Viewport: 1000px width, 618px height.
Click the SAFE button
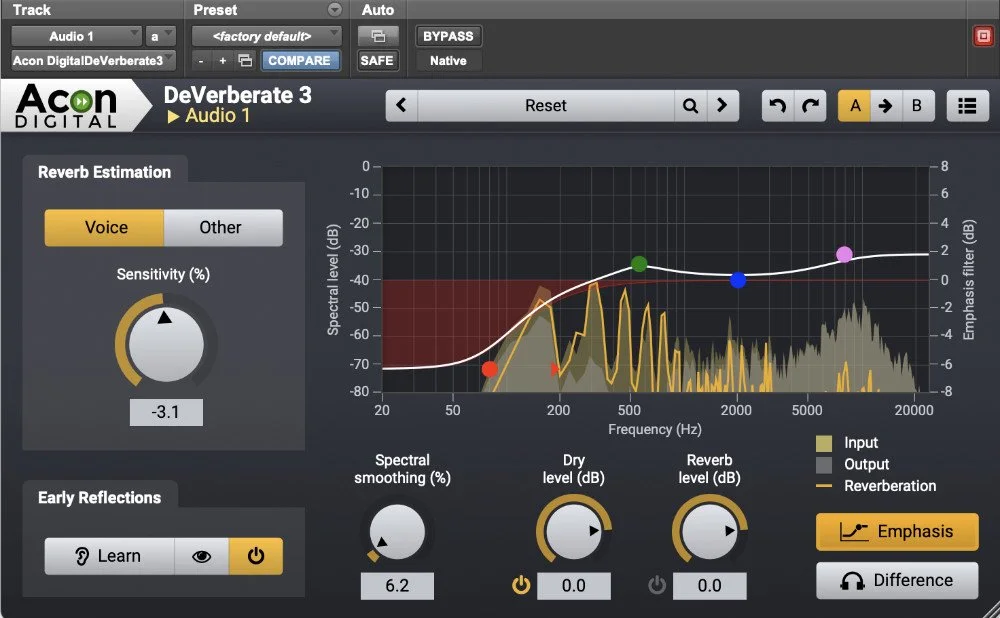point(377,61)
